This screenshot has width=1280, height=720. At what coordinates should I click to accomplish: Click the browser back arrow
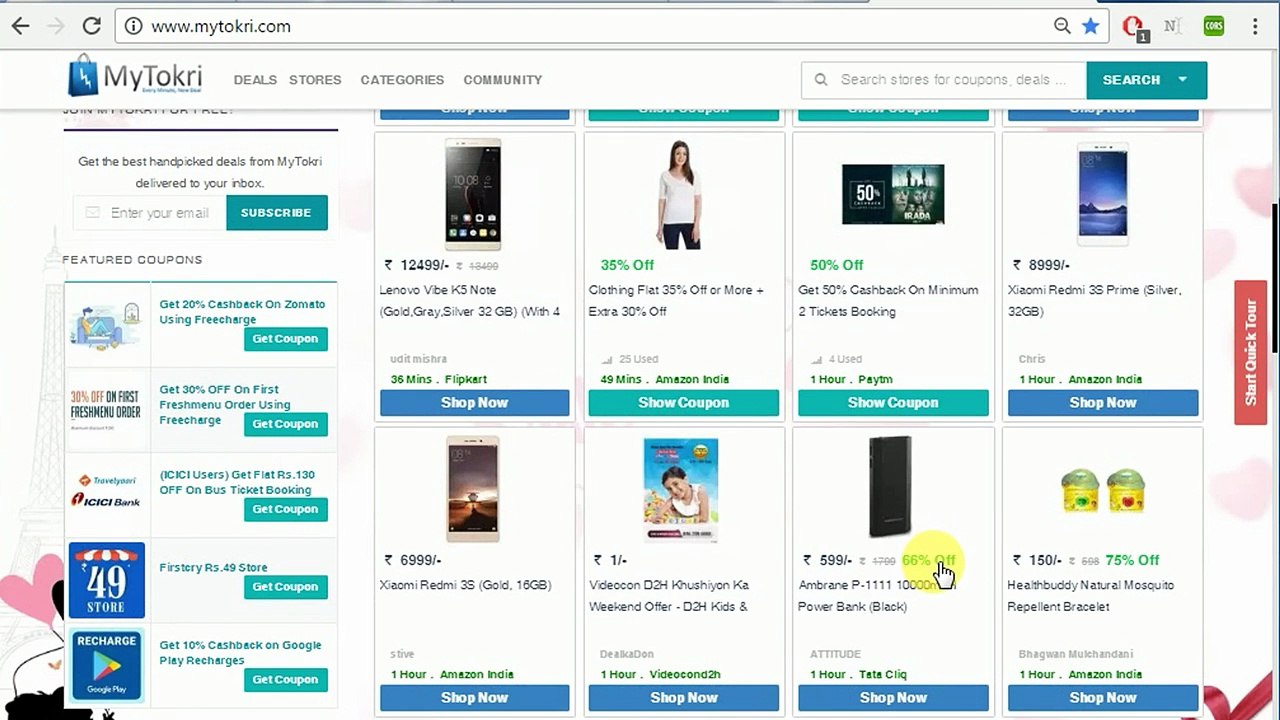click(20, 26)
